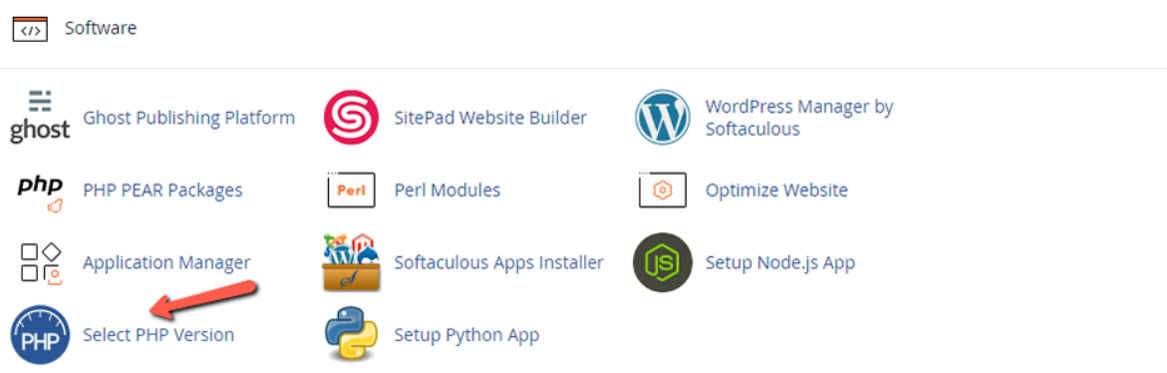Go to Setup Python App link
1167x373 pixels.
tap(467, 336)
